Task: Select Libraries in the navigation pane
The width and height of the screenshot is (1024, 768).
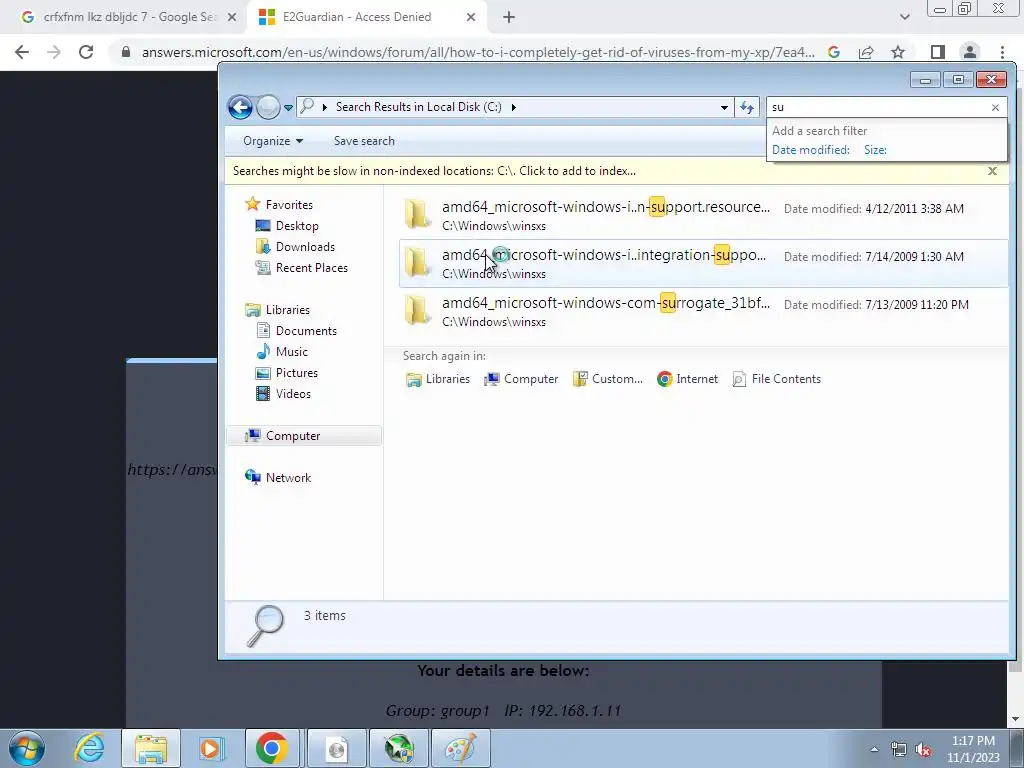Action: 287,310
